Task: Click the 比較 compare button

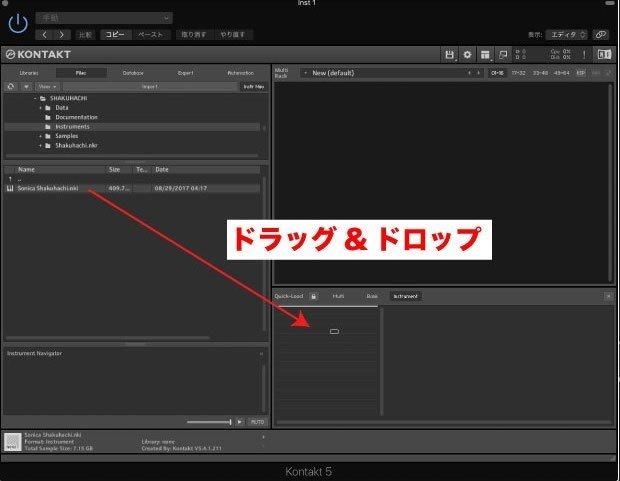Action: pos(85,35)
